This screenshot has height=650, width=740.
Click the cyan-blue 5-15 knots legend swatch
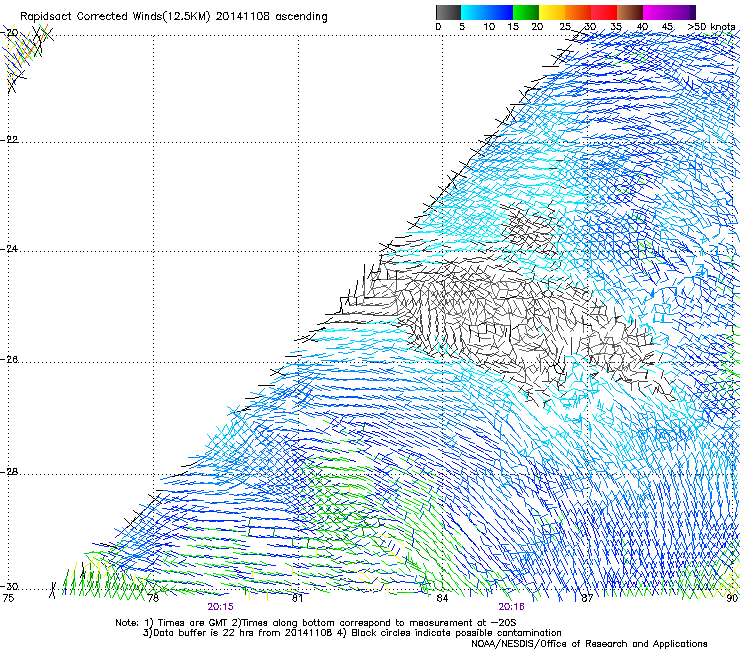[487, 12]
